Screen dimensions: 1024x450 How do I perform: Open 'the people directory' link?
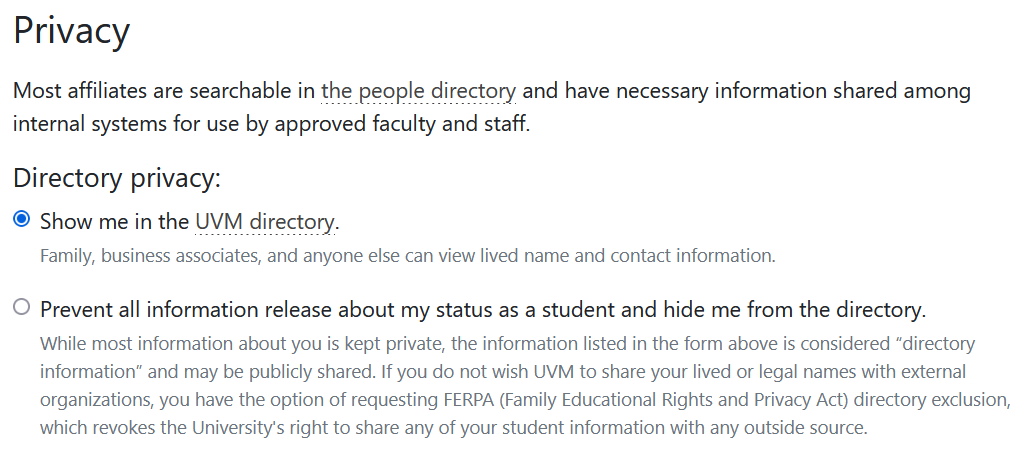418,92
